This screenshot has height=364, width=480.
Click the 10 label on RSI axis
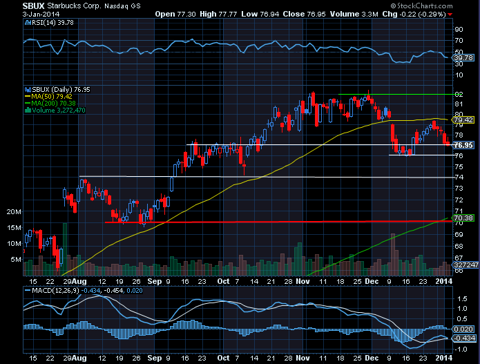459,75
